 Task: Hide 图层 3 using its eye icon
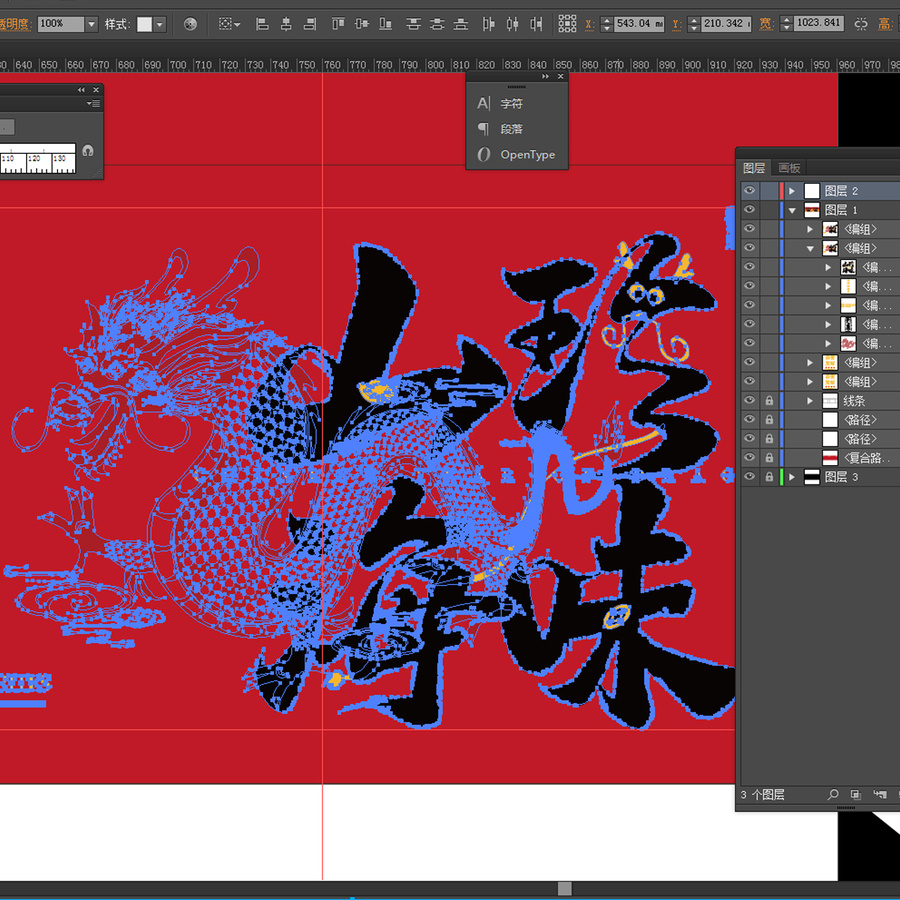pyautogui.click(x=749, y=476)
